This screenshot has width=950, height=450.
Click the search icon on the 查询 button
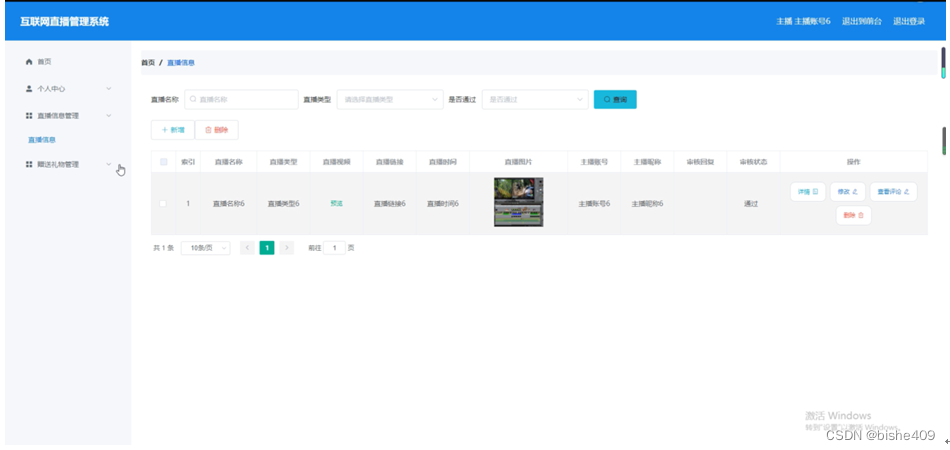(x=607, y=99)
